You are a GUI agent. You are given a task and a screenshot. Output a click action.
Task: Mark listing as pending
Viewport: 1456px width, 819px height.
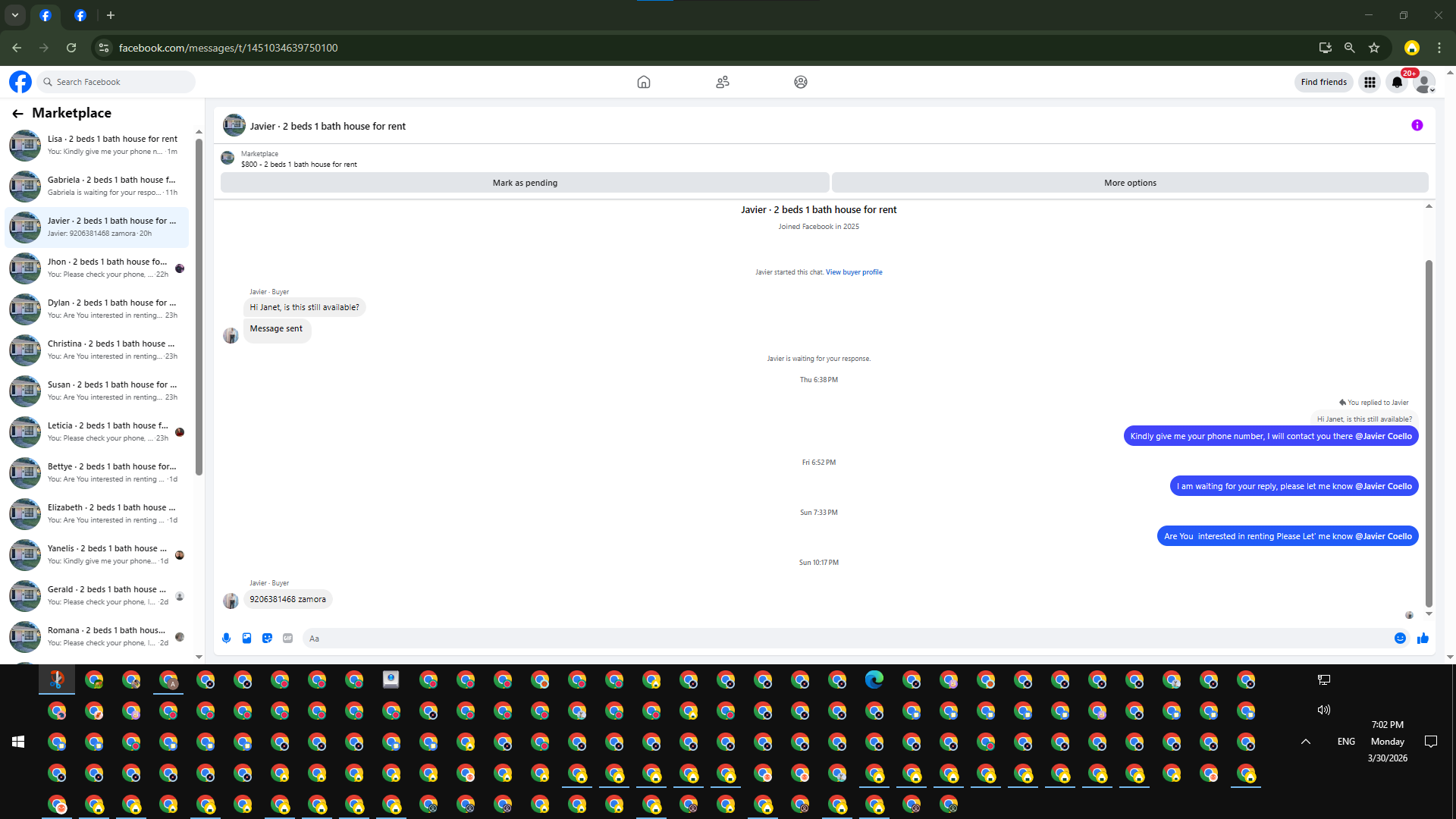pyautogui.click(x=525, y=183)
